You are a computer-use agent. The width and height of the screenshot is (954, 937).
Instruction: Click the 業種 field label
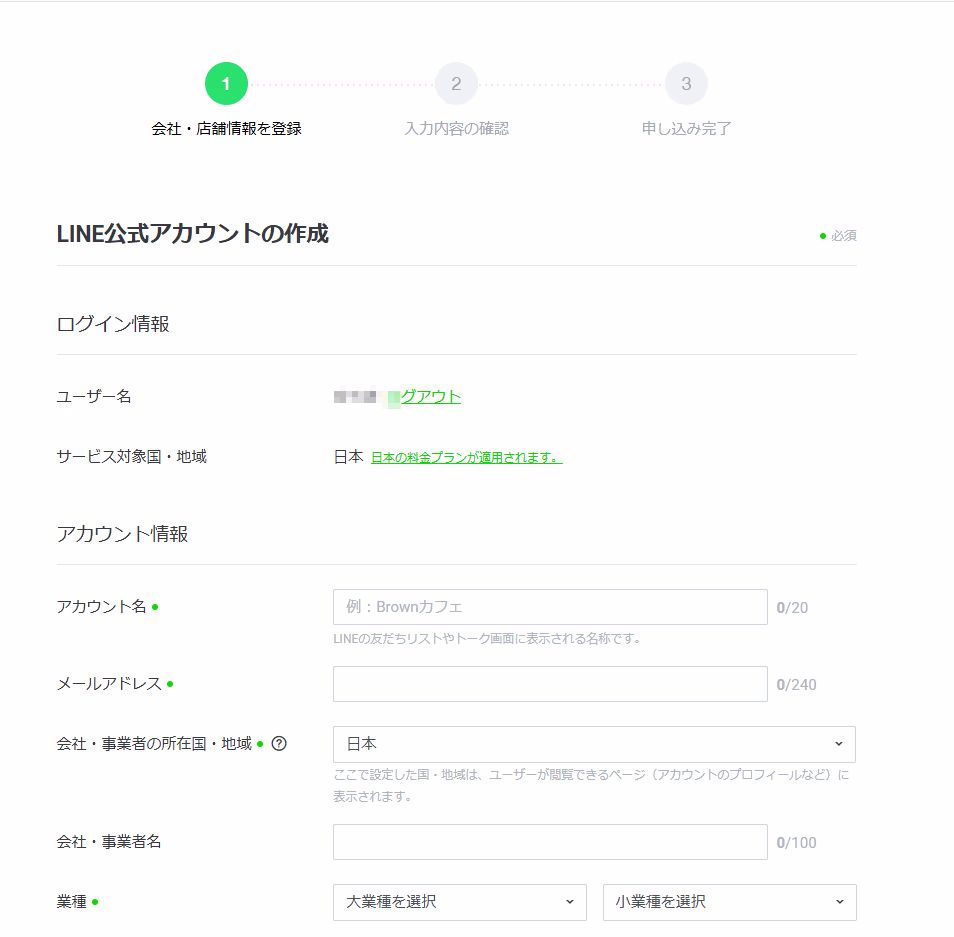[x=72, y=902]
